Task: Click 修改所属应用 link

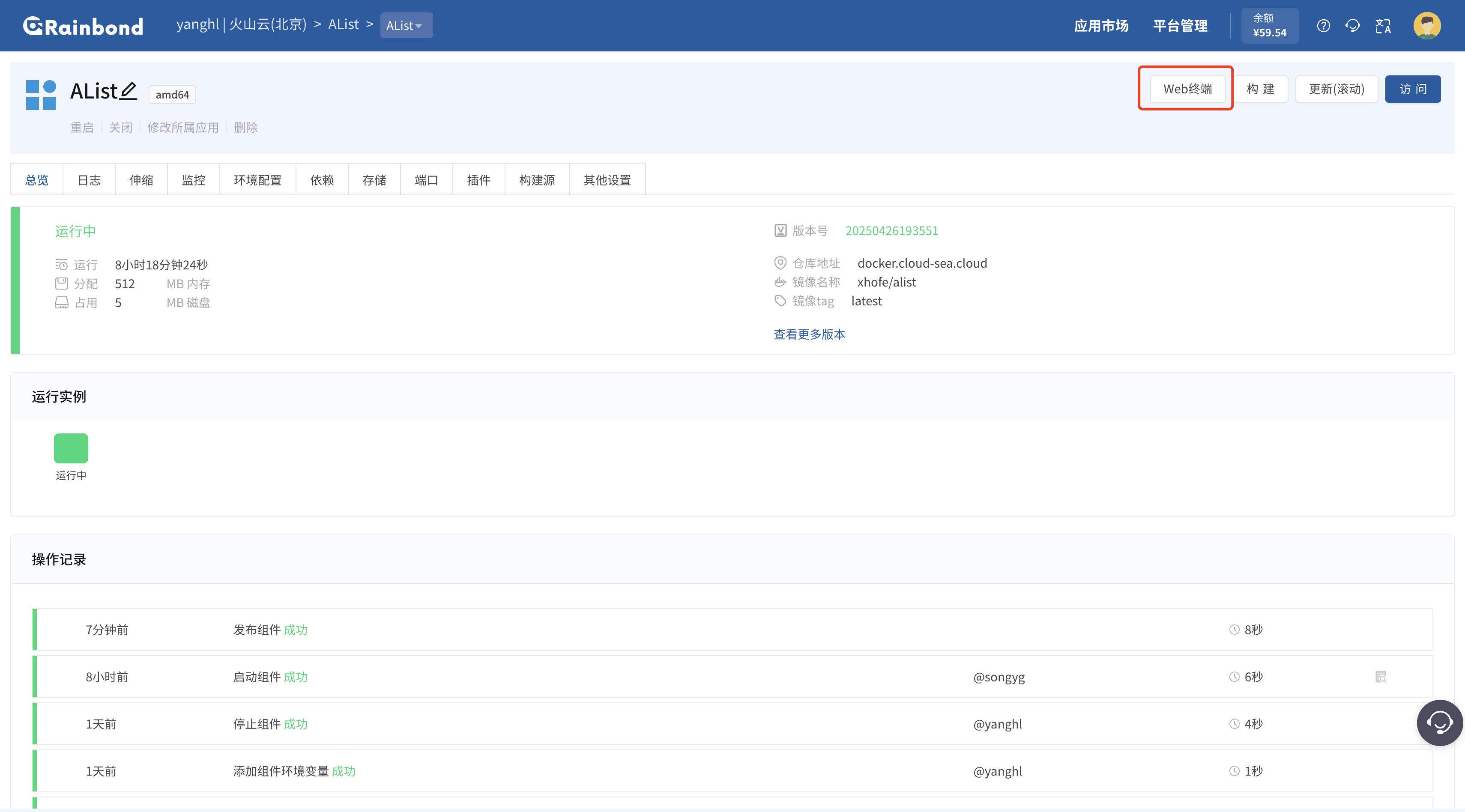Action: pyautogui.click(x=183, y=127)
